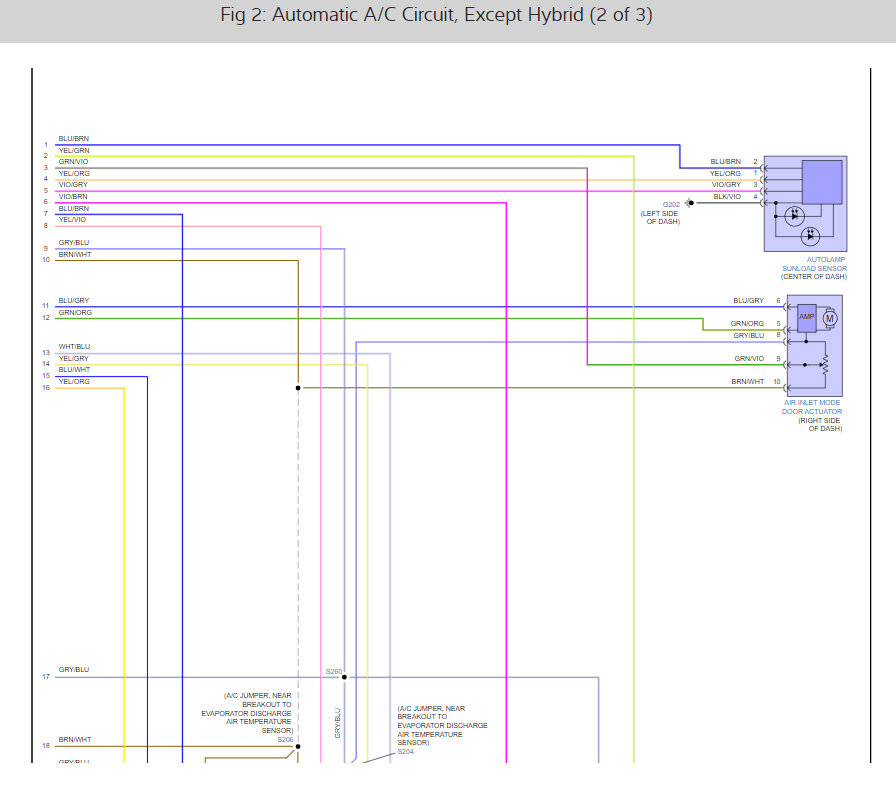Click the '(RIGHT SIDE OF DASH)' note under the actuator

(820, 425)
